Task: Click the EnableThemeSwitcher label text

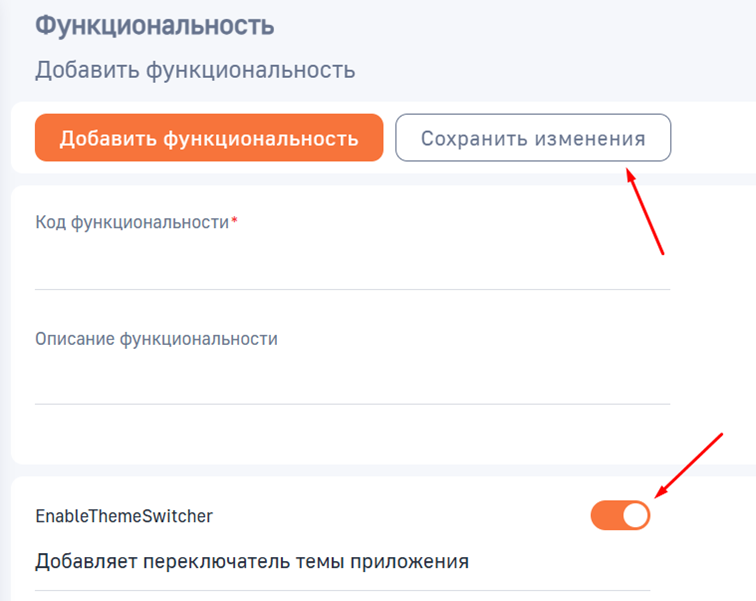Action: coord(124,516)
